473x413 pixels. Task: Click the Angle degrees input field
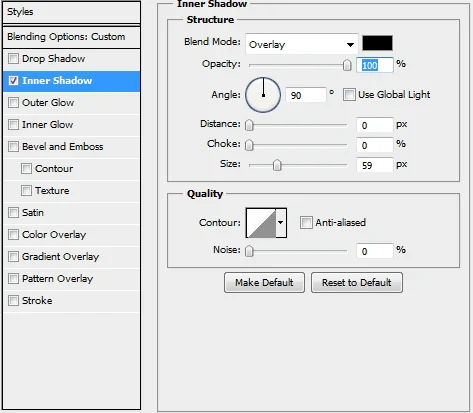tap(306, 95)
